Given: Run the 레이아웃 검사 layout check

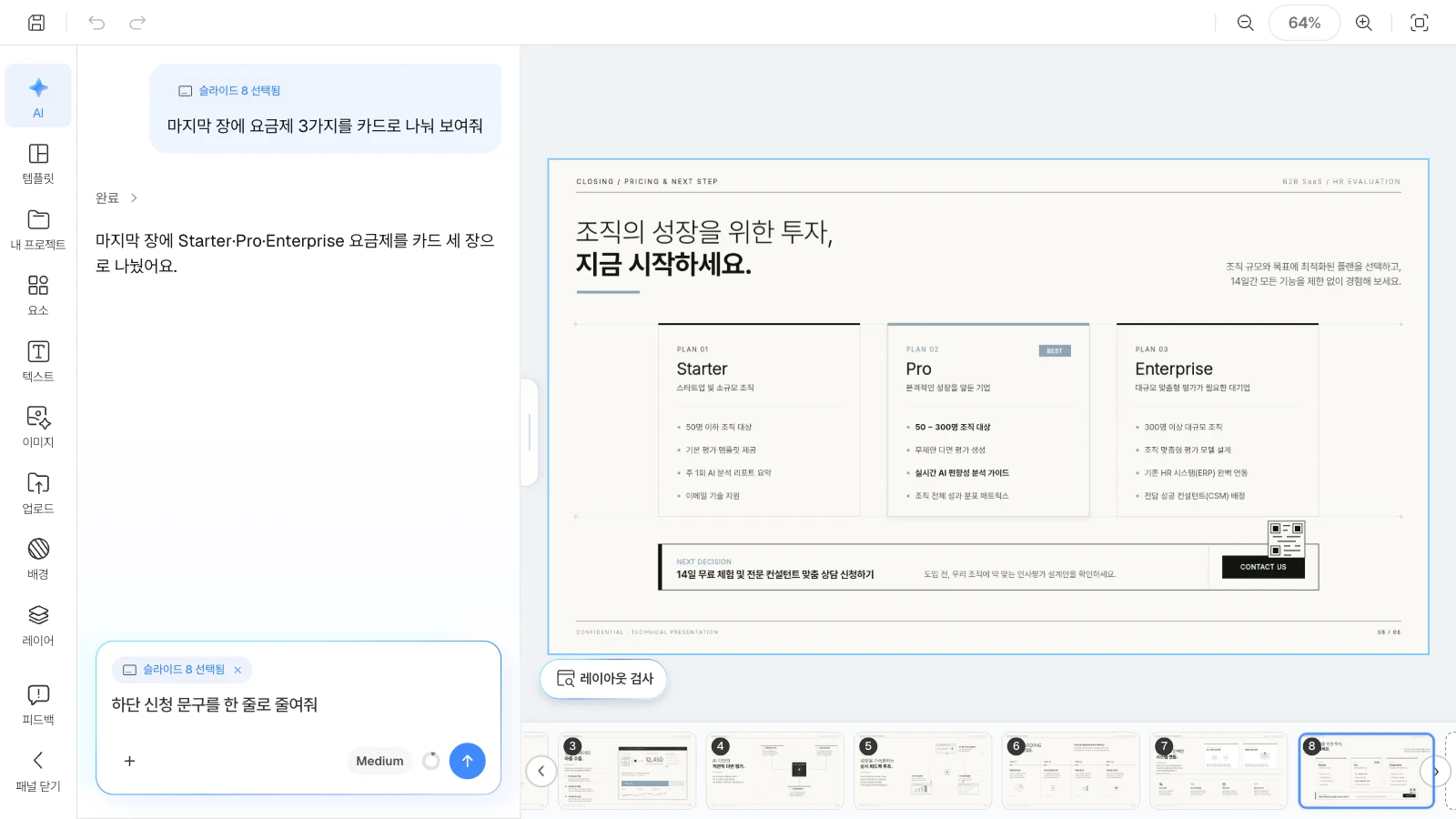Looking at the screenshot, I should coord(604,679).
